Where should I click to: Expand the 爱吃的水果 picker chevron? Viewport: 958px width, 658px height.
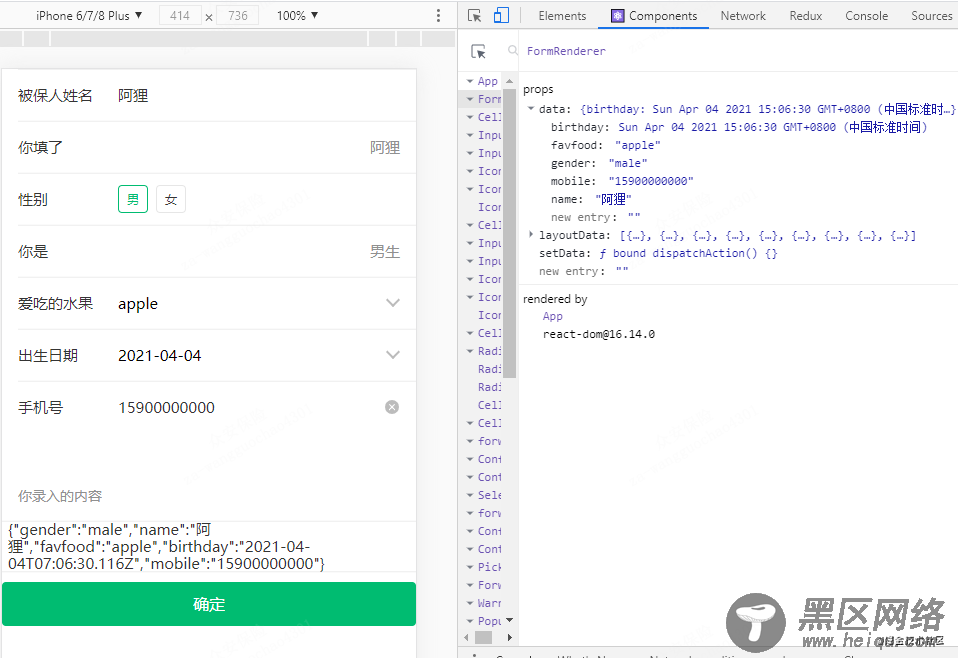pos(393,303)
